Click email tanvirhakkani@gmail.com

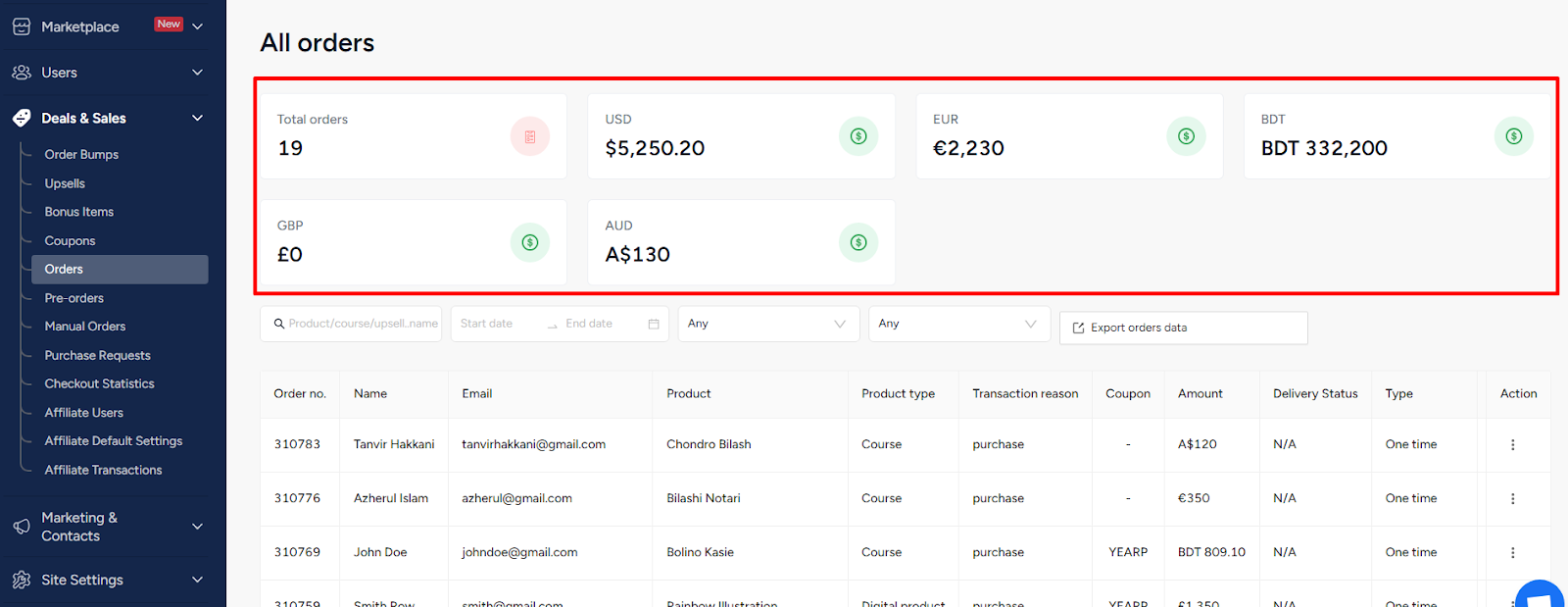534,445
